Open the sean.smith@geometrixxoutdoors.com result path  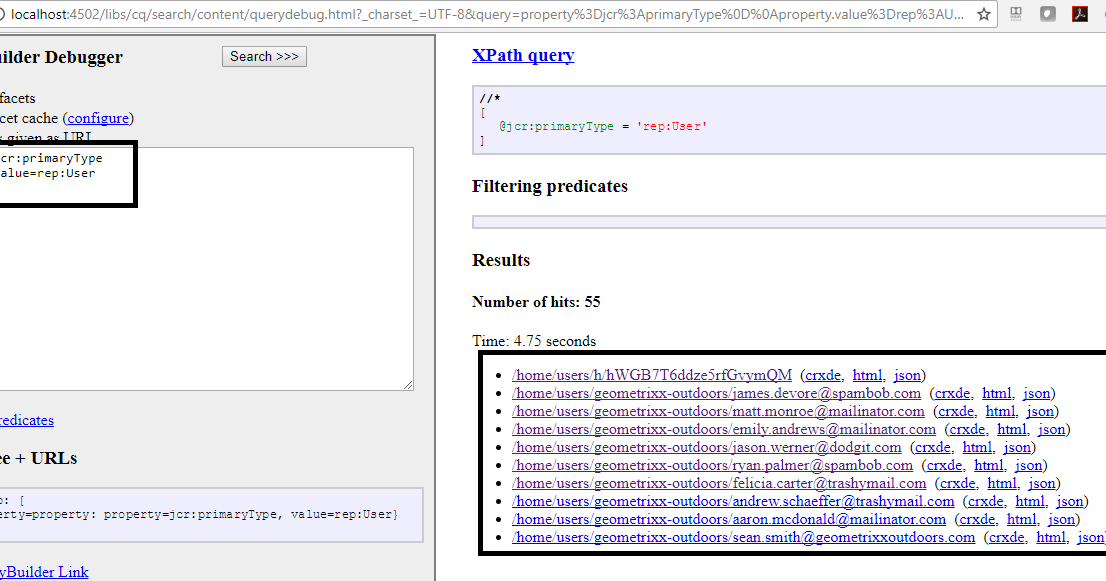pyautogui.click(x=743, y=537)
